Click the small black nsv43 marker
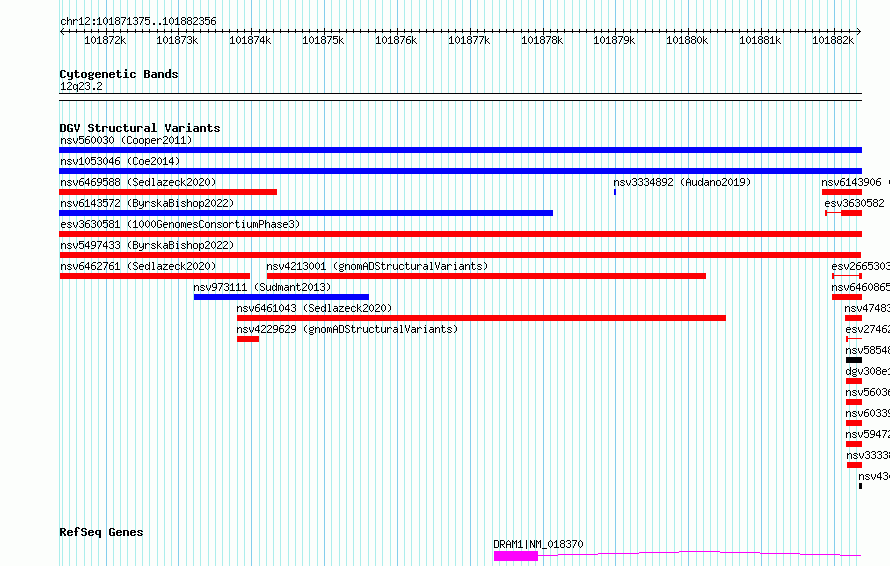Screen dimensions: 890x566 click(860, 486)
